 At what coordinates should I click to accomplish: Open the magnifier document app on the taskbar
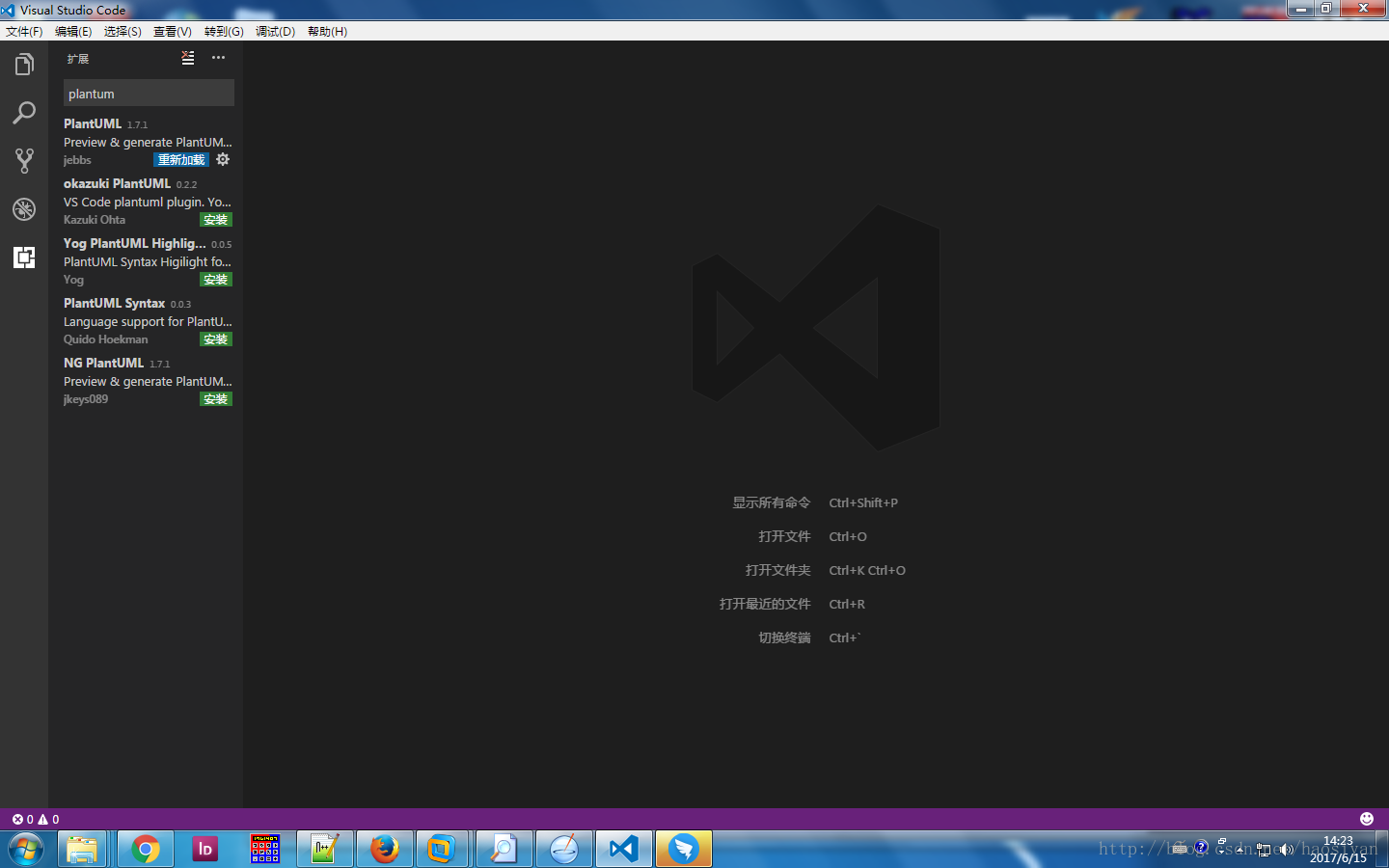click(504, 850)
